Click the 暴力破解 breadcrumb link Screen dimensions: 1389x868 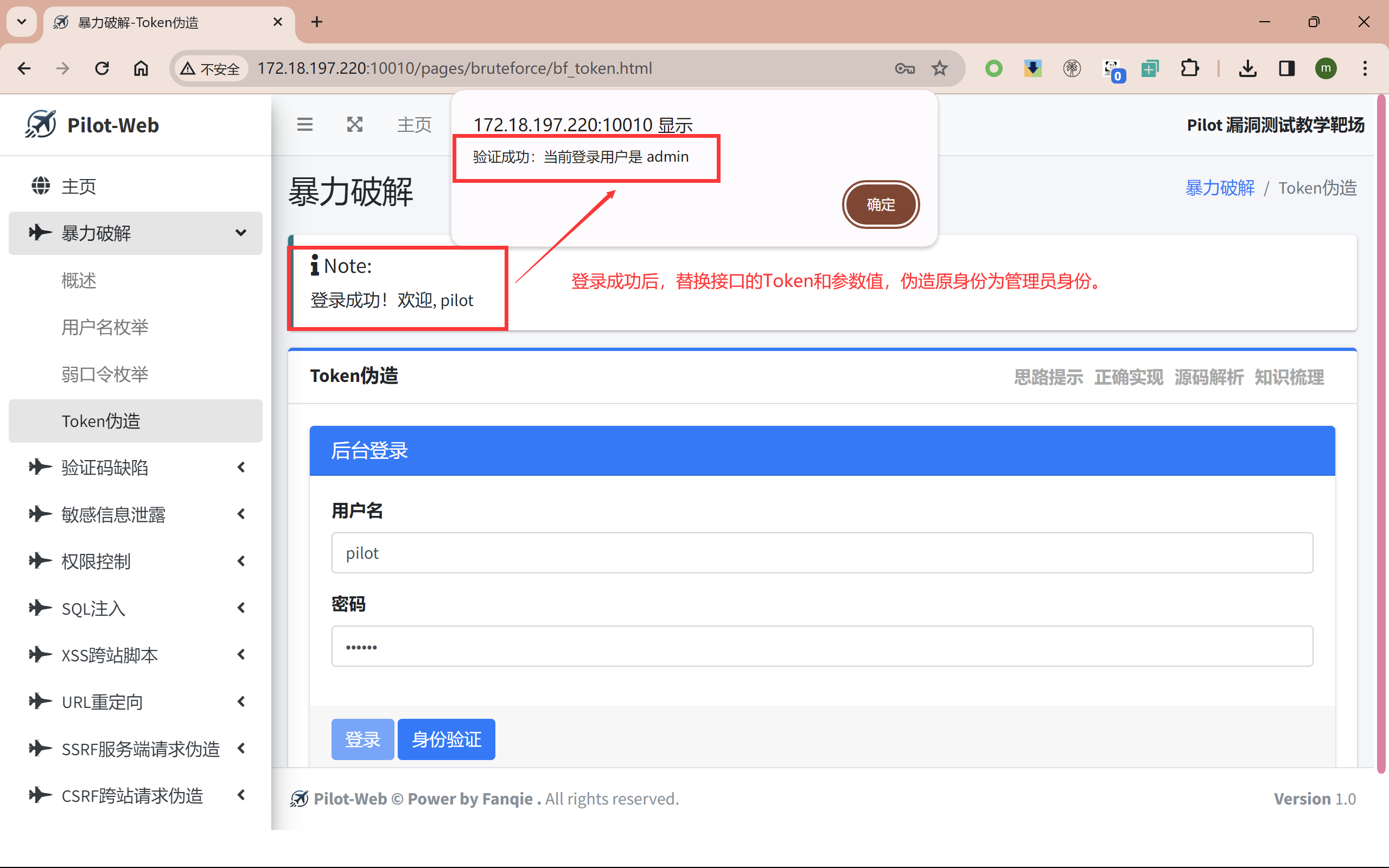coord(1220,188)
